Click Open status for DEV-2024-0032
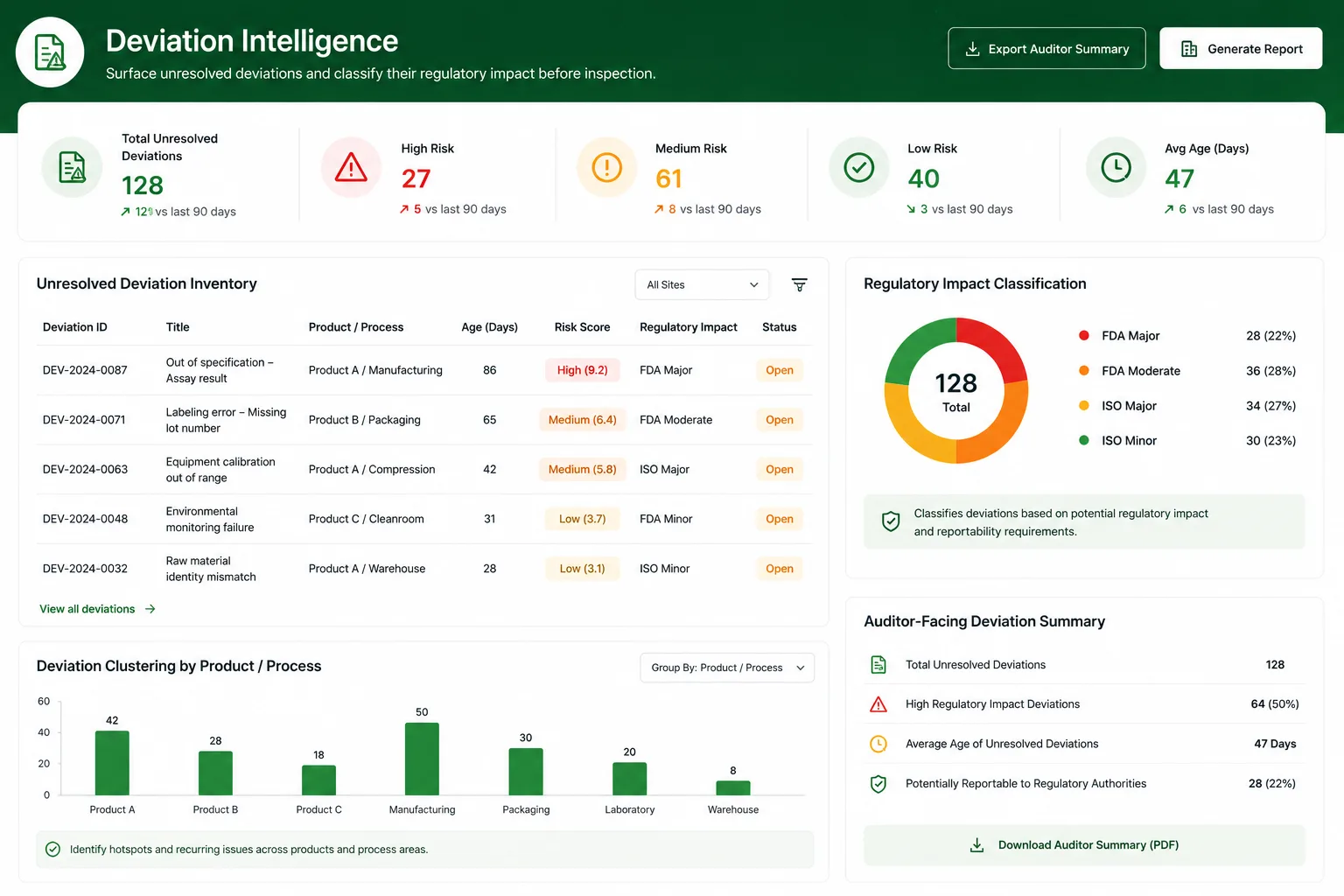 click(x=780, y=569)
